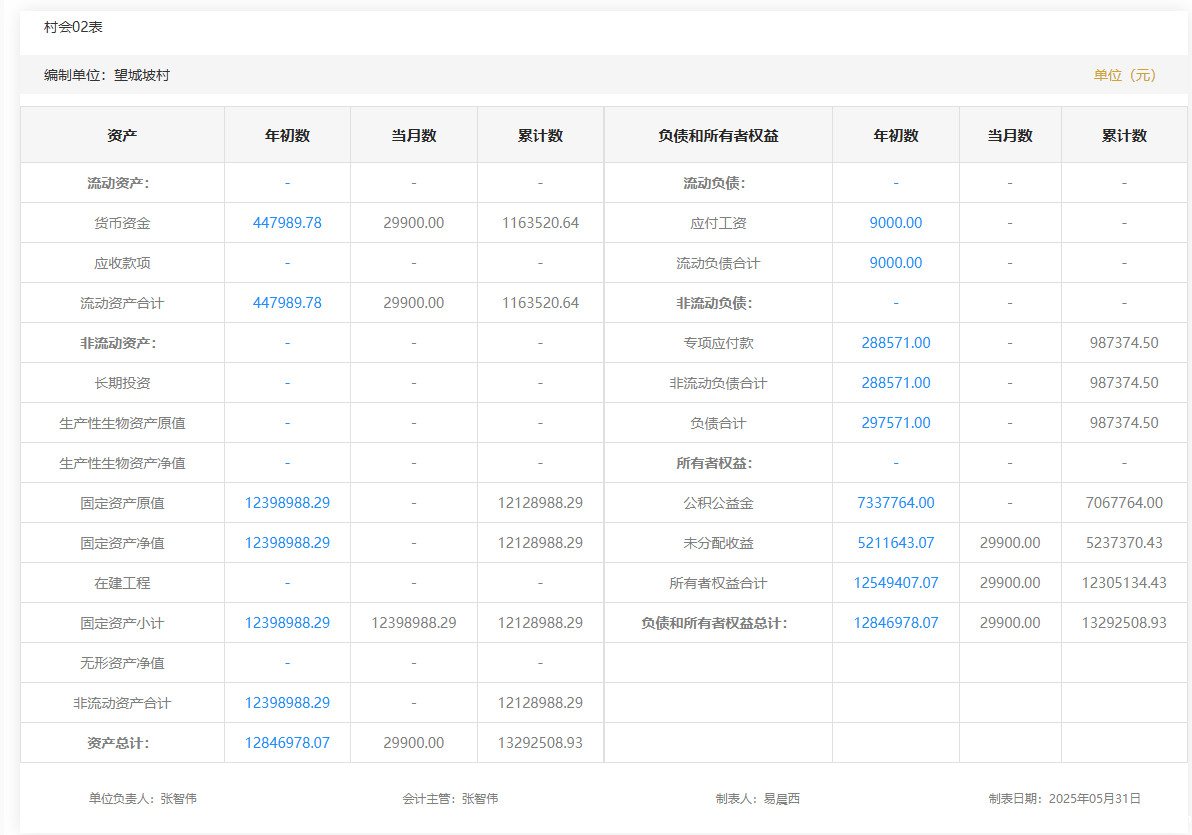Open 固定资产原值 年初数 amount link
The height and width of the screenshot is (835, 1192).
click(287, 503)
